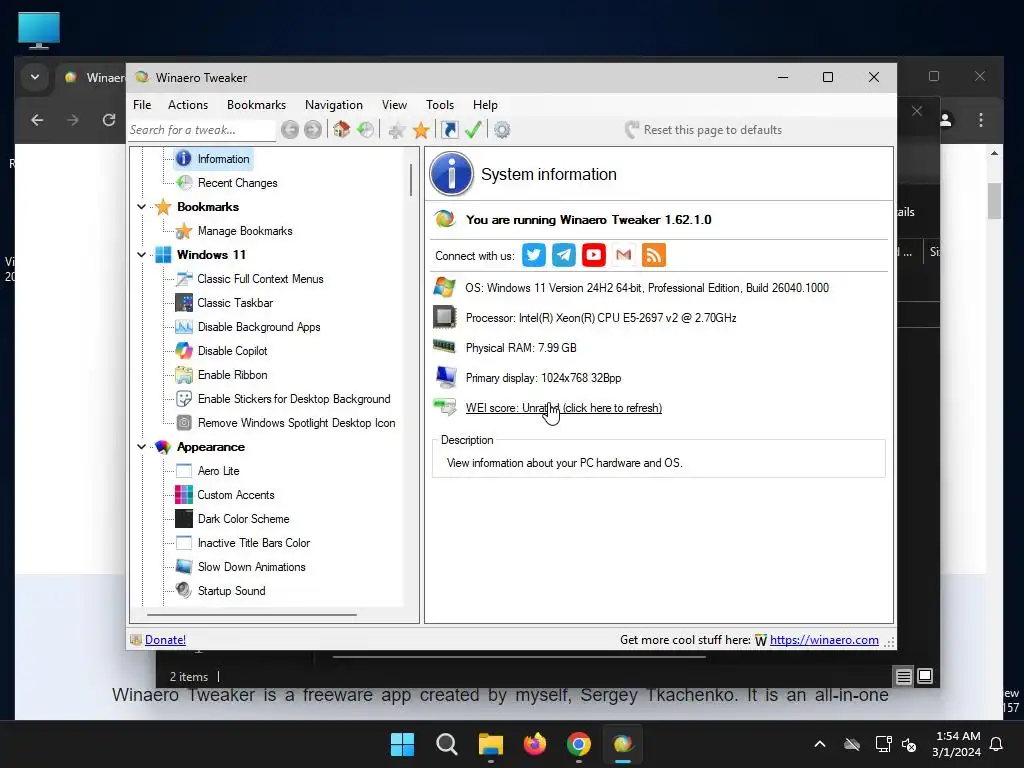
Task: Click the recent changes globe toolbar icon
Action: (x=366, y=130)
